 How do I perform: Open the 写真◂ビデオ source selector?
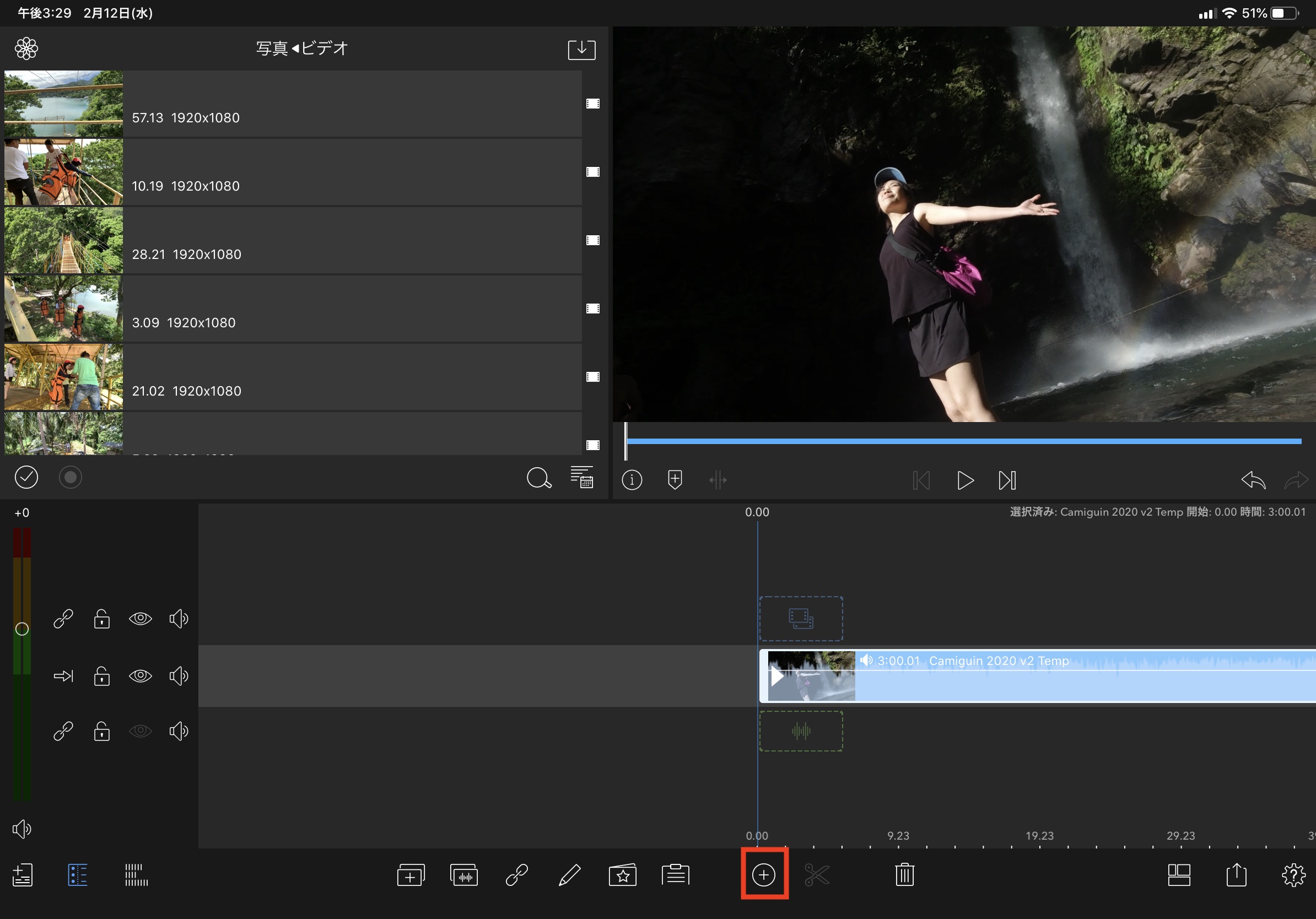pyautogui.click(x=301, y=48)
